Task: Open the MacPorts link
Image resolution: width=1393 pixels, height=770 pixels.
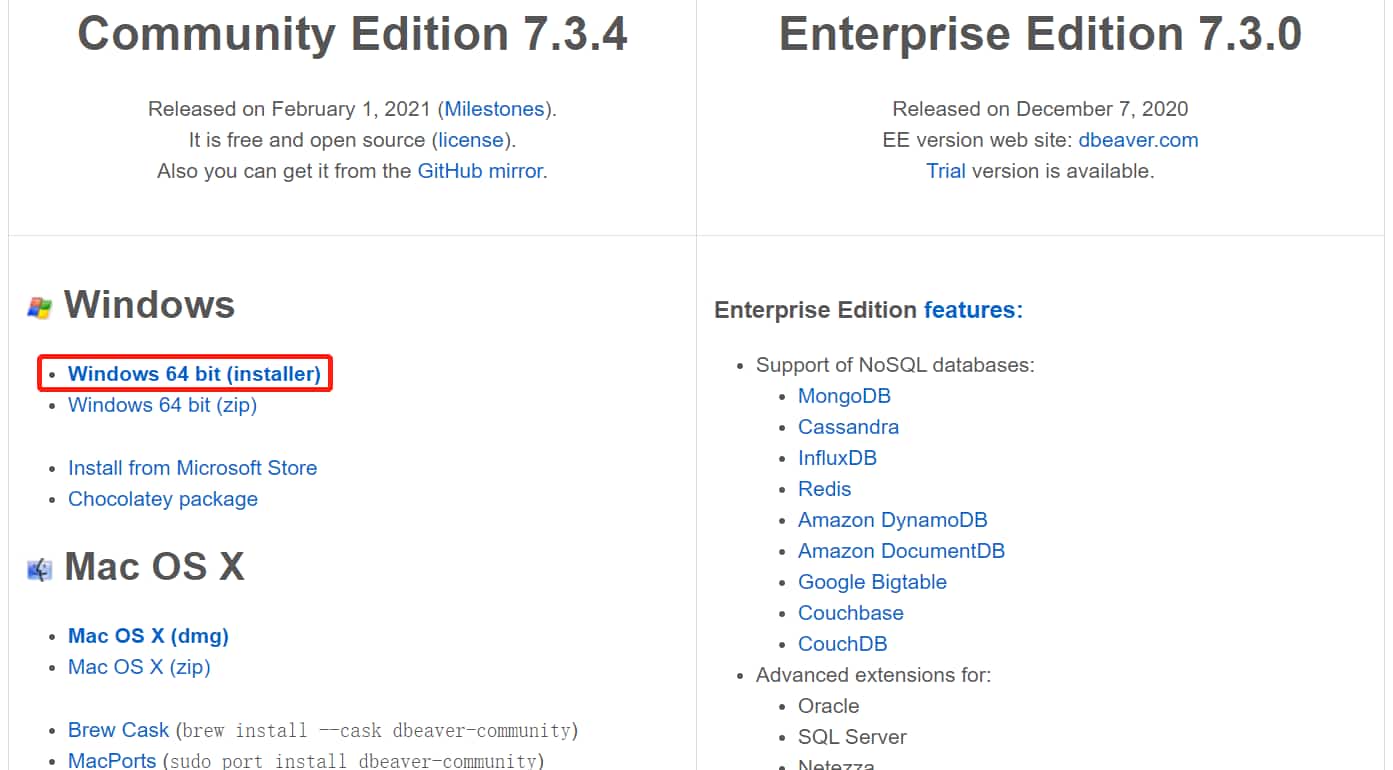Action: click(112, 761)
